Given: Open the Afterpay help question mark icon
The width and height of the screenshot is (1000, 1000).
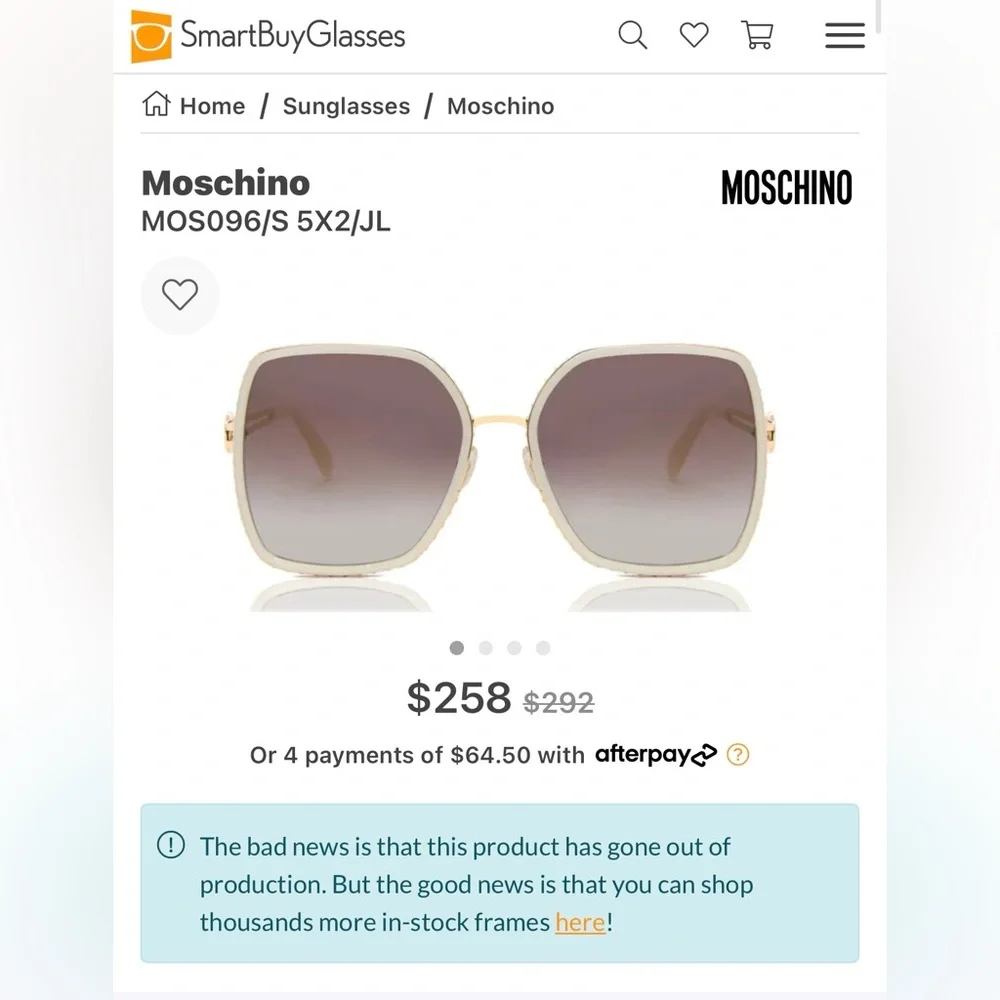Looking at the screenshot, I should [739, 755].
